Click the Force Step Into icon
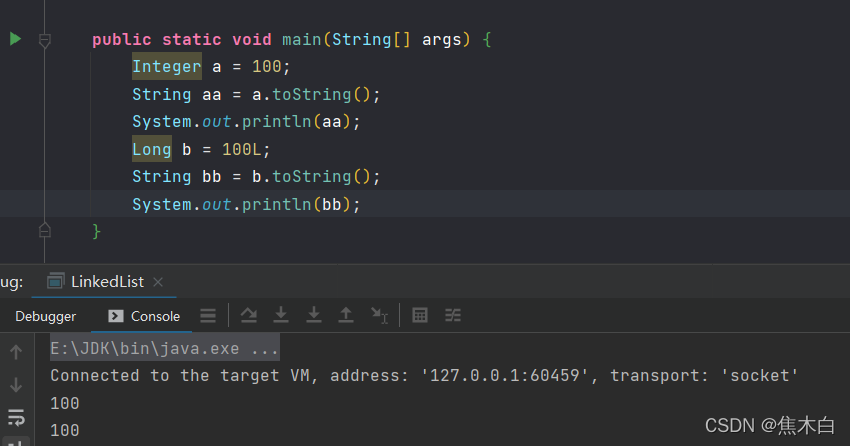The image size is (850, 446). (x=314, y=315)
